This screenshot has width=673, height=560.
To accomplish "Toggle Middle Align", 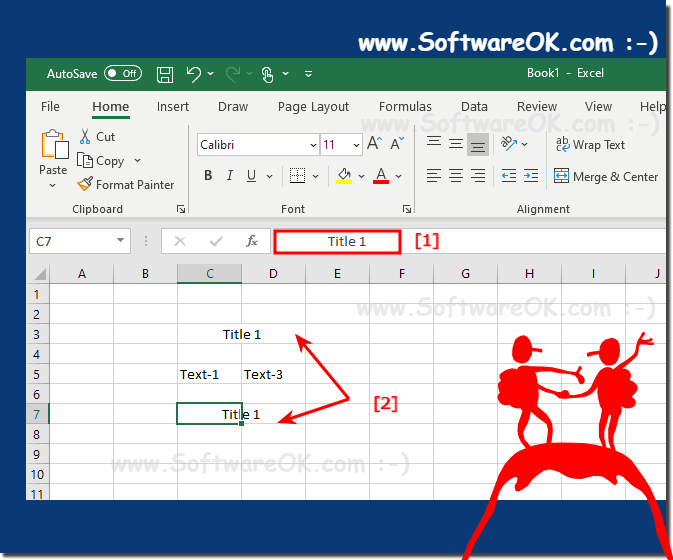I will 456,143.
